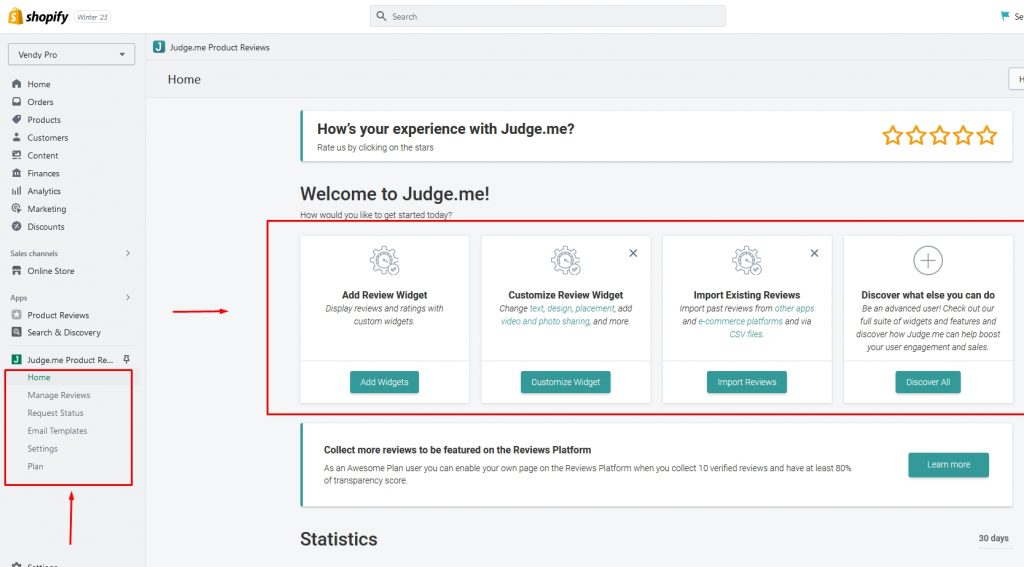The height and width of the screenshot is (567, 1024).
Task: Click the Customize Widget button
Action: pyautogui.click(x=566, y=382)
